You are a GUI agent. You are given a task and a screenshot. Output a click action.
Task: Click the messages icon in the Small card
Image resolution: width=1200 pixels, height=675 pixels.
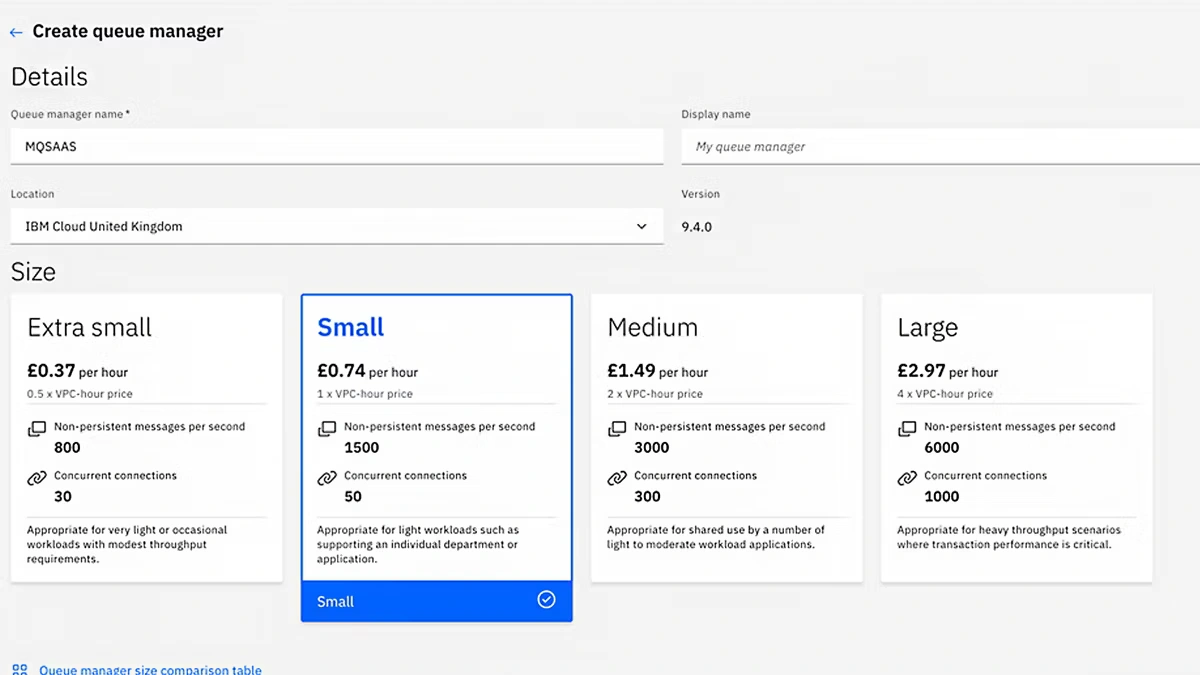click(x=327, y=429)
